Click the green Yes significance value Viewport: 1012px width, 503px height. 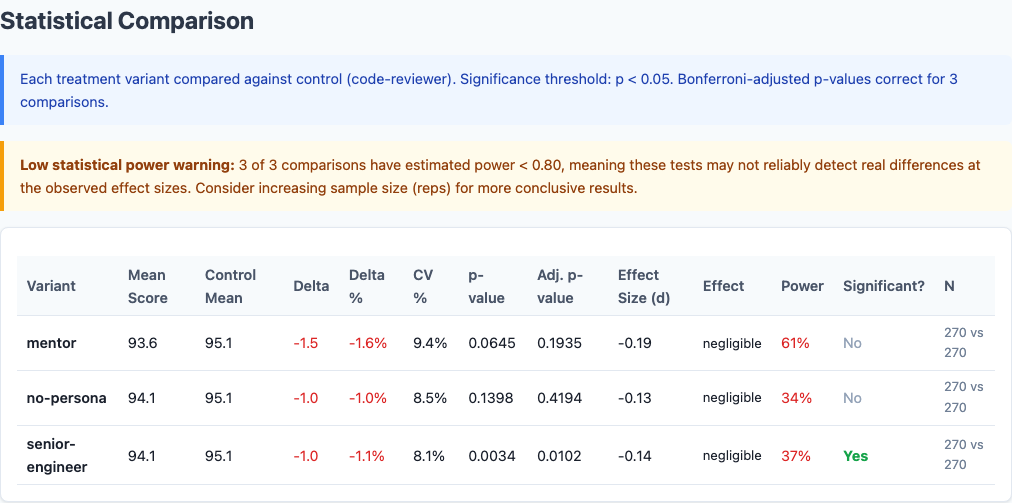click(x=856, y=456)
